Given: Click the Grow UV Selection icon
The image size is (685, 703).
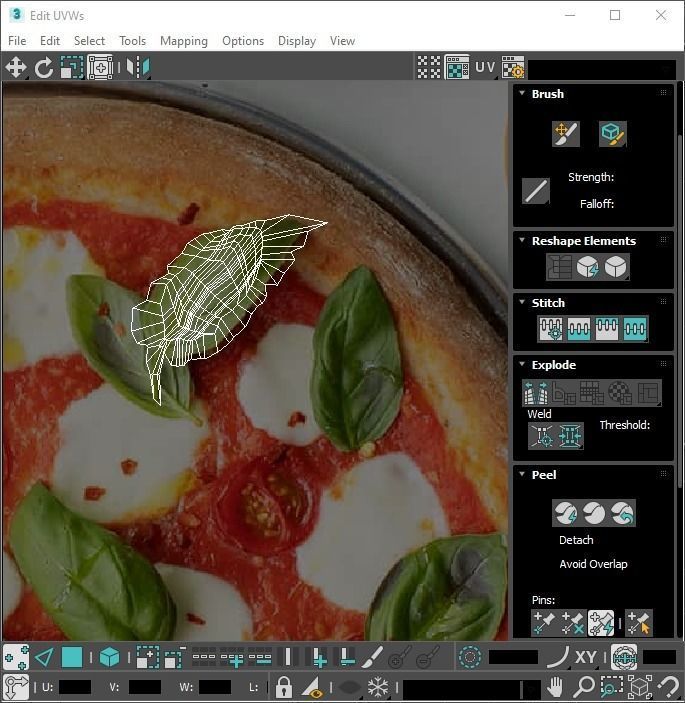Looking at the screenshot, I should [147, 658].
